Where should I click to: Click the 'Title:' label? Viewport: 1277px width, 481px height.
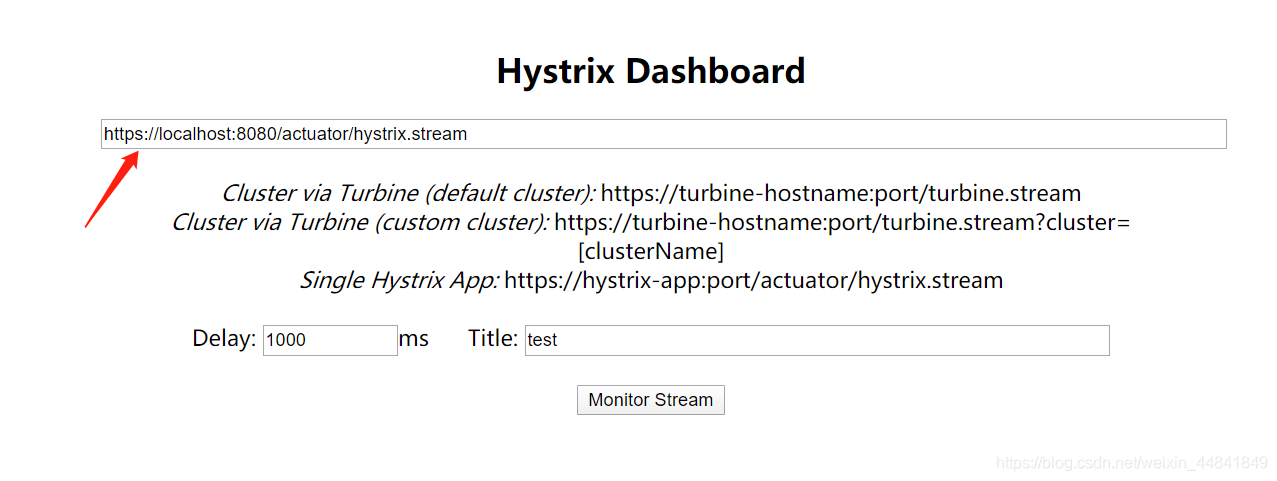tap(493, 339)
